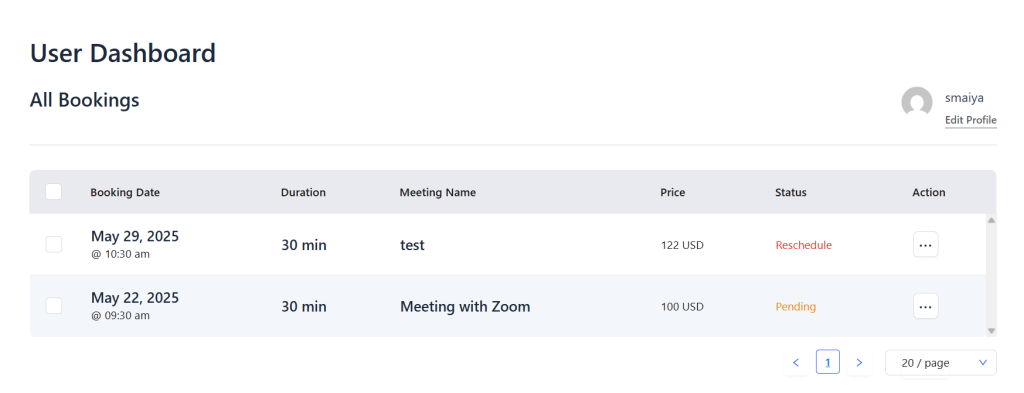Click the vertical scrollbar track of the table

(x=991, y=275)
